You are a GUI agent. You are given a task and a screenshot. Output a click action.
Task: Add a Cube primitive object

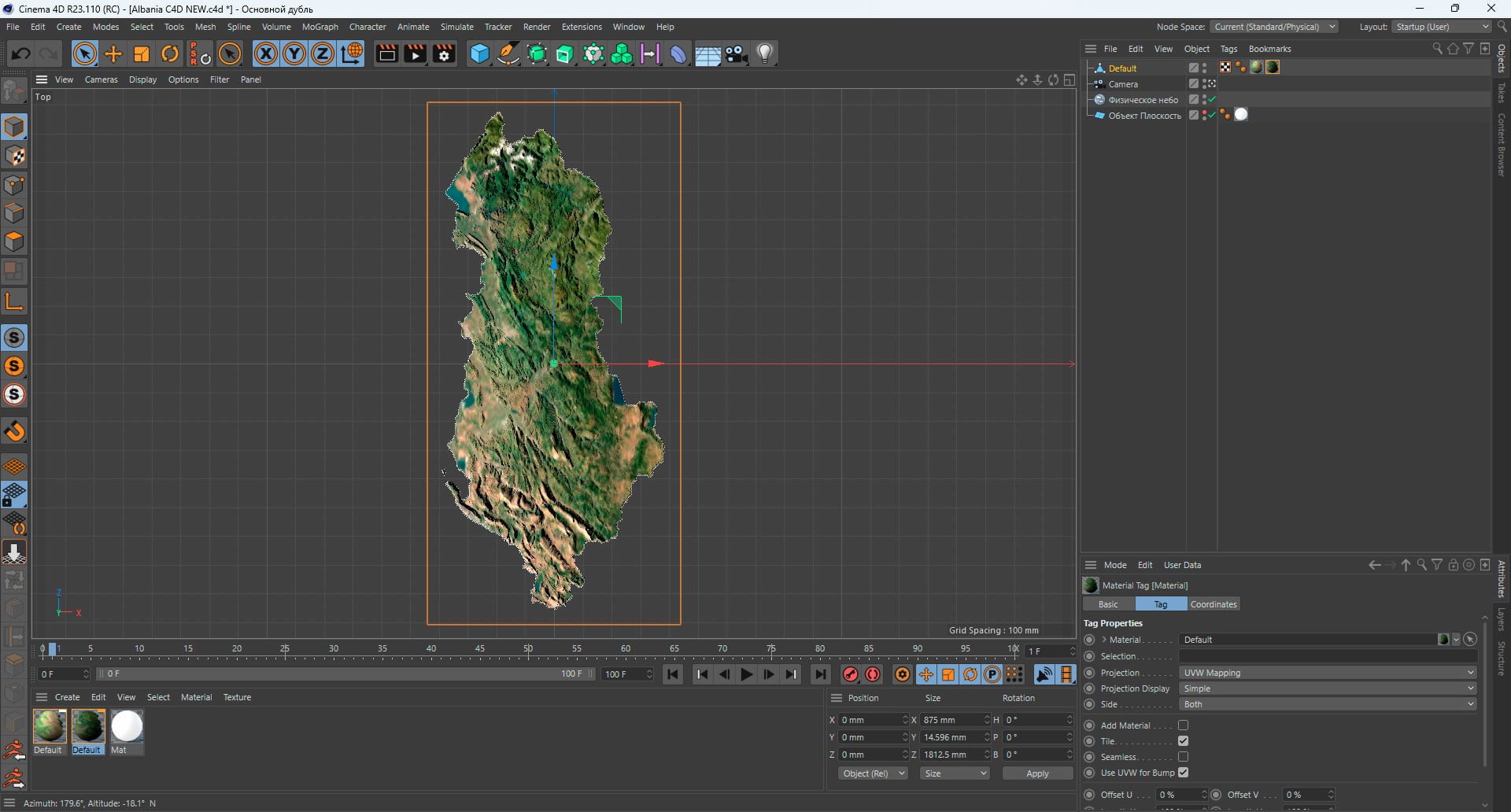(x=479, y=54)
